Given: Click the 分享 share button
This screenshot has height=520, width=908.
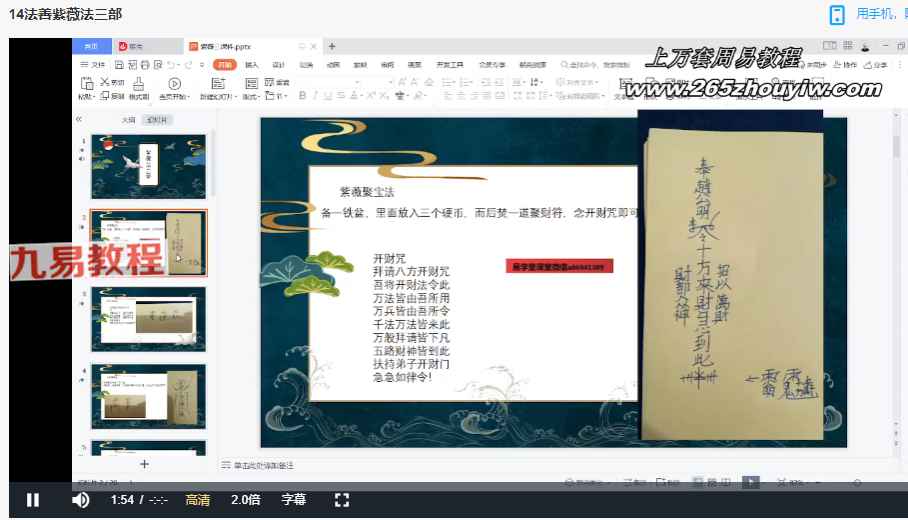Looking at the screenshot, I should pyautogui.click(x=876, y=65).
